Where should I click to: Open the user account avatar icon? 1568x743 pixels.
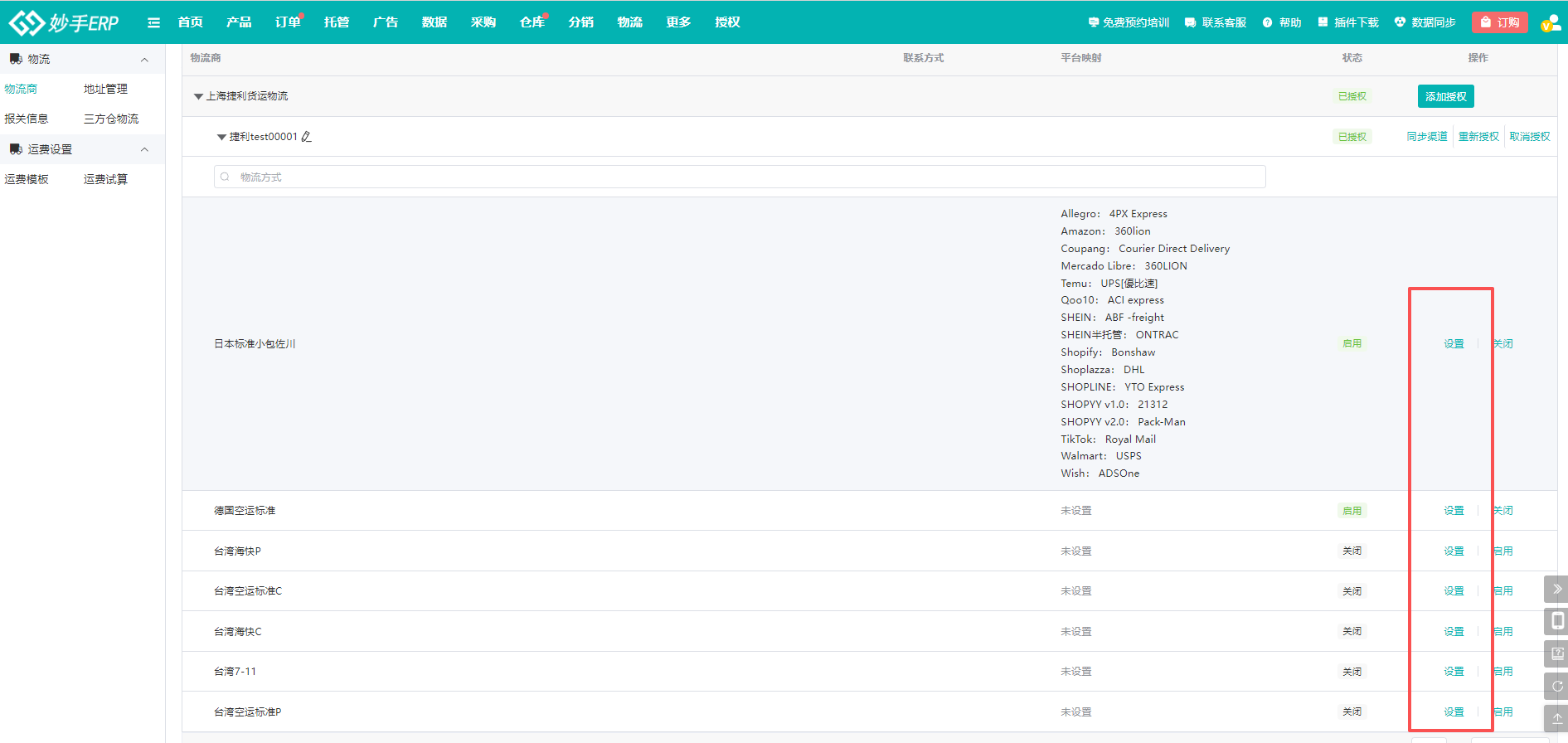pos(1550,23)
